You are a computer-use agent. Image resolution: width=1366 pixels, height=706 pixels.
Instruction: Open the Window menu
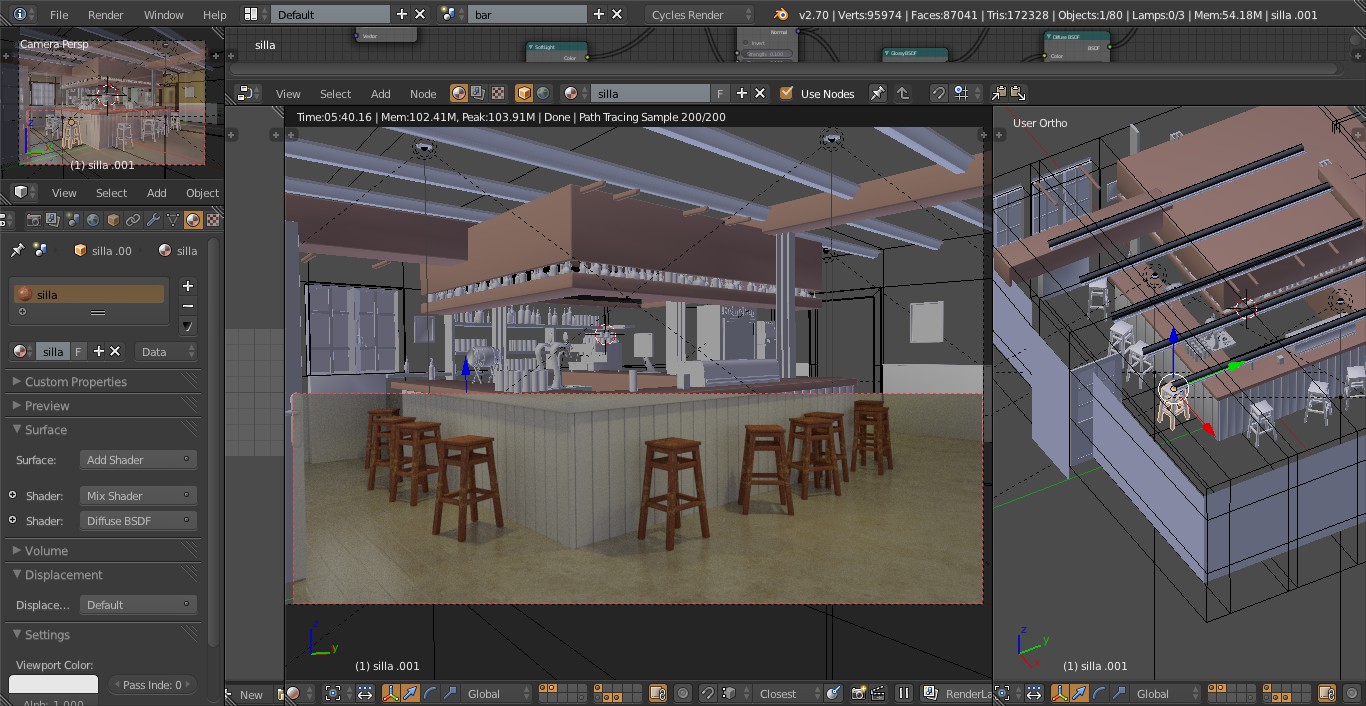click(x=164, y=15)
